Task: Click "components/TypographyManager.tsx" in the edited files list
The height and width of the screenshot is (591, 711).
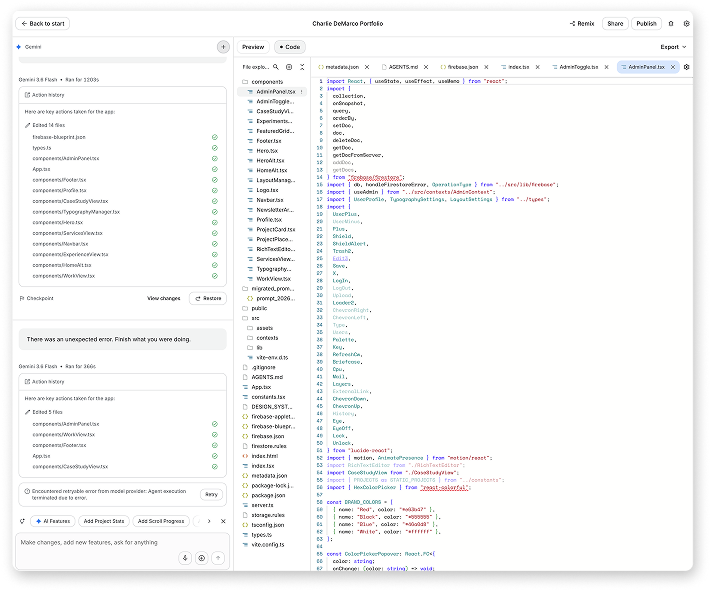Action: point(76,212)
